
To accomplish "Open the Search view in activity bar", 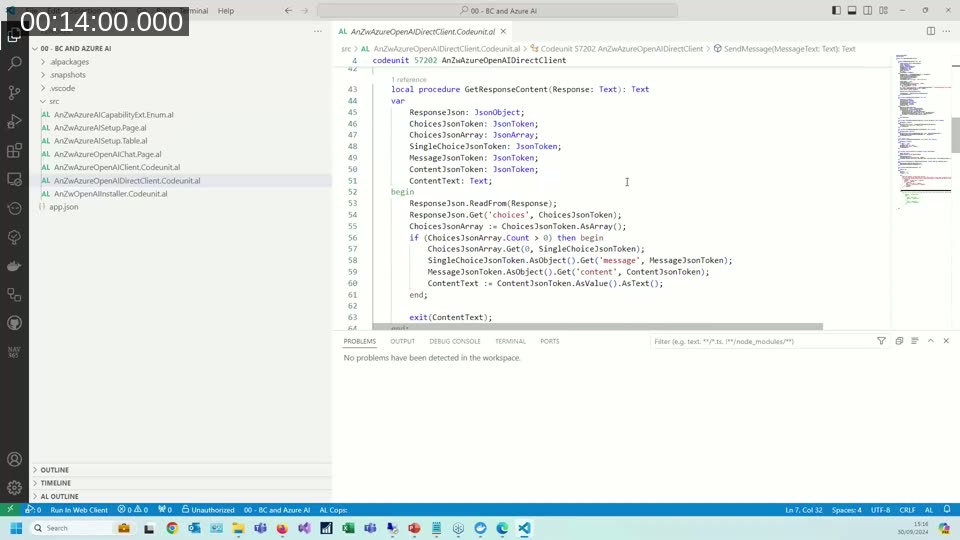I will 14,63.
